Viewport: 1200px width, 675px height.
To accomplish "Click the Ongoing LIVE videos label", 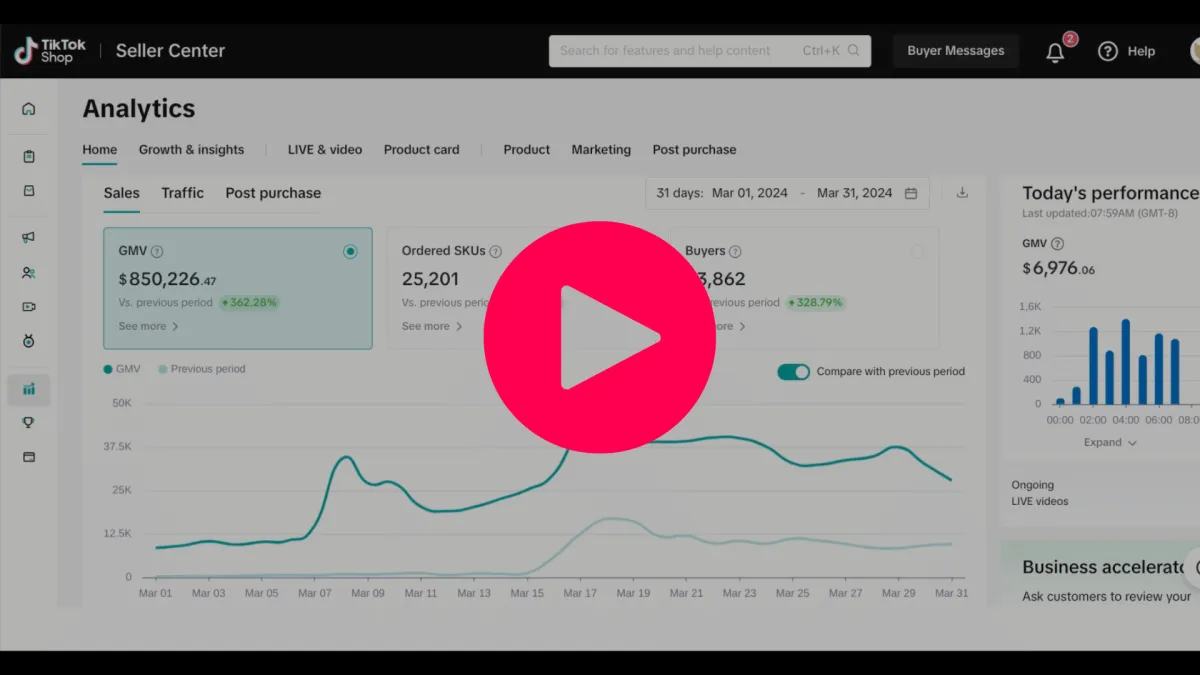I will pyautogui.click(x=1040, y=493).
